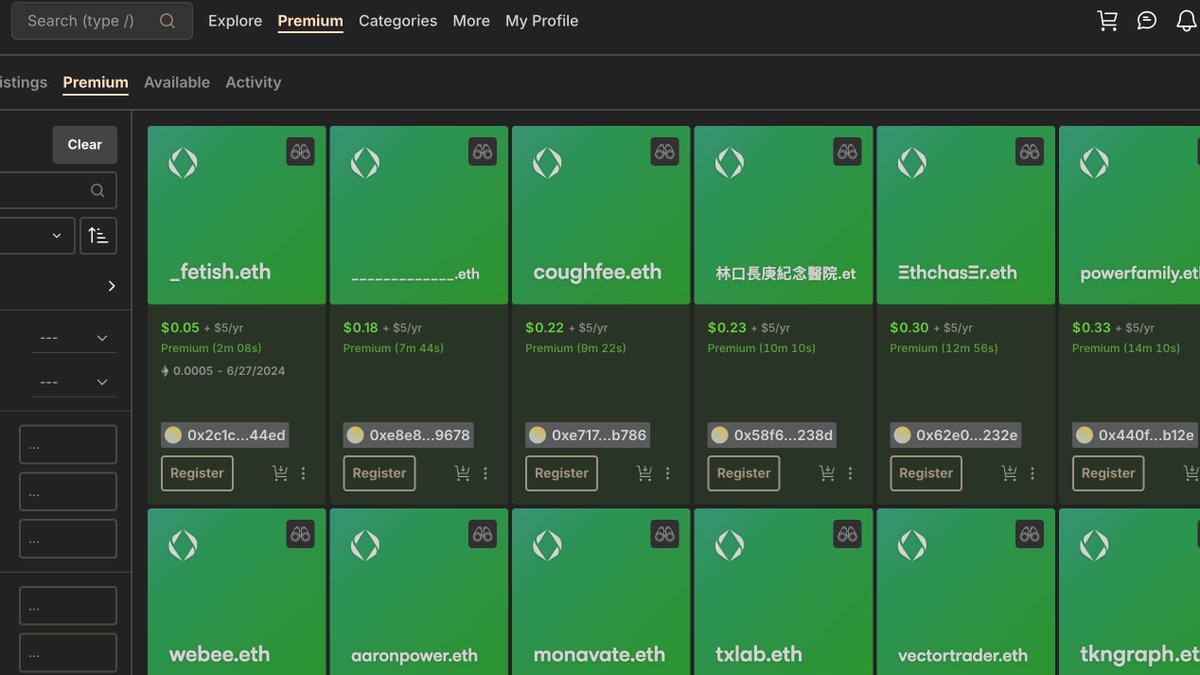Watch the underscores .eth card binoculars icon
The height and width of the screenshot is (675, 1200).
[x=483, y=152]
